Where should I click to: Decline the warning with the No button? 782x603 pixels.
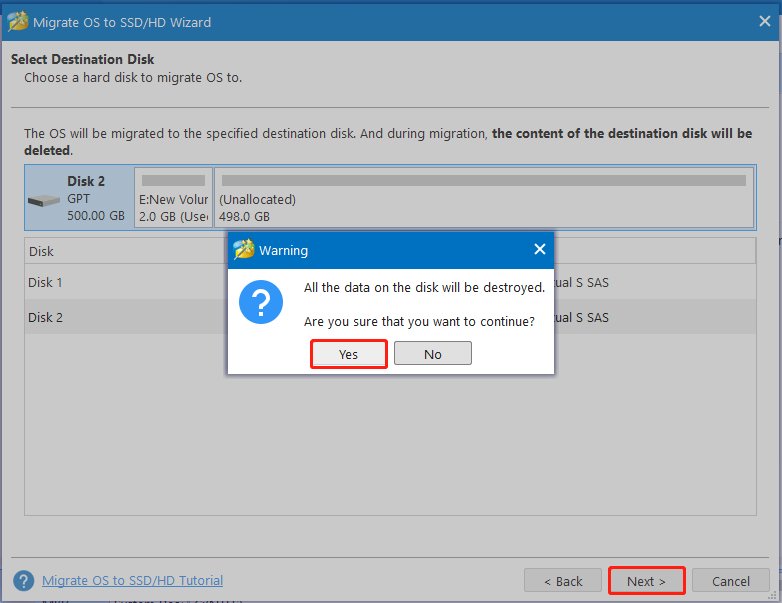(x=432, y=354)
